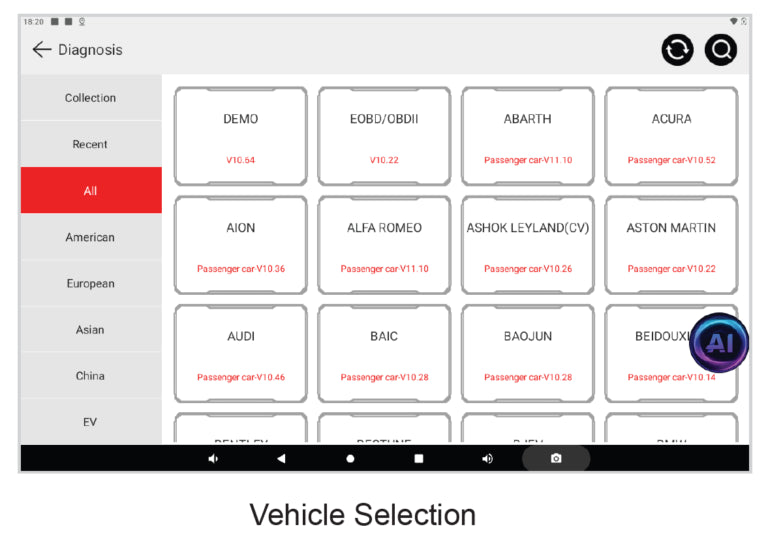Launch the floating AI assistant button
The width and height of the screenshot is (768, 544).
click(x=719, y=343)
